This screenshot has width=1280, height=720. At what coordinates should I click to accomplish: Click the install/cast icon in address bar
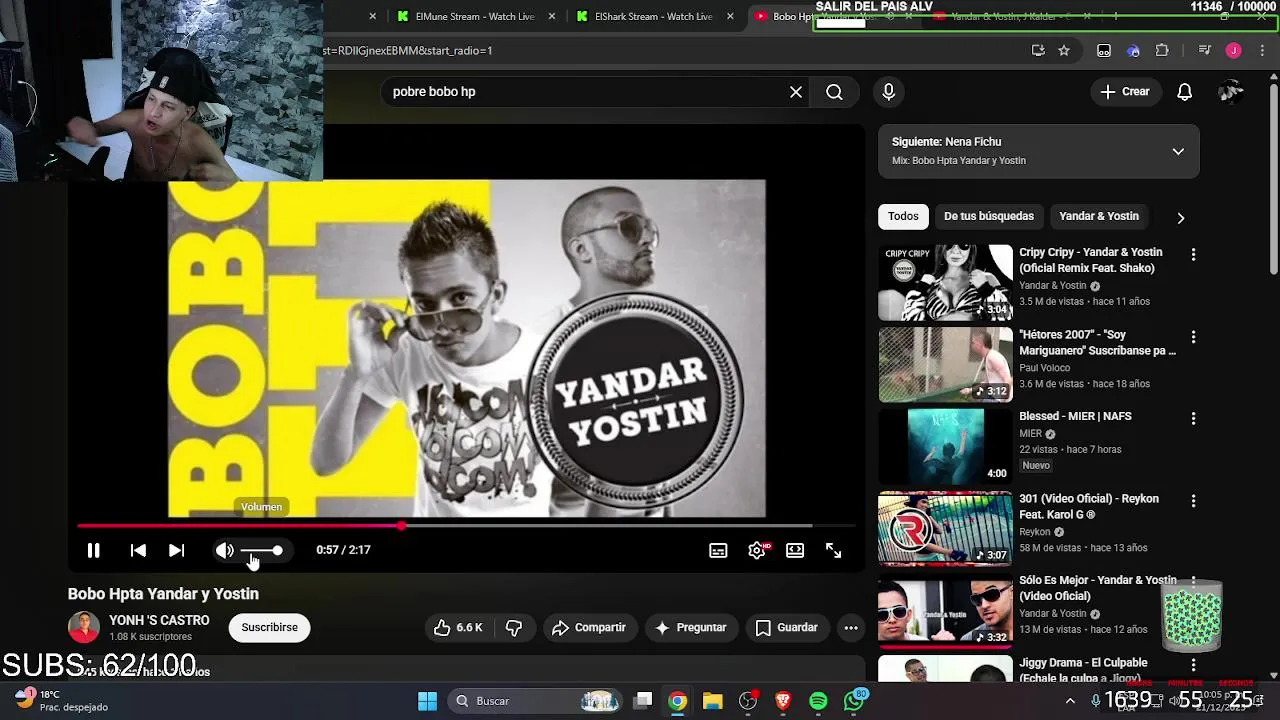[x=1038, y=50]
